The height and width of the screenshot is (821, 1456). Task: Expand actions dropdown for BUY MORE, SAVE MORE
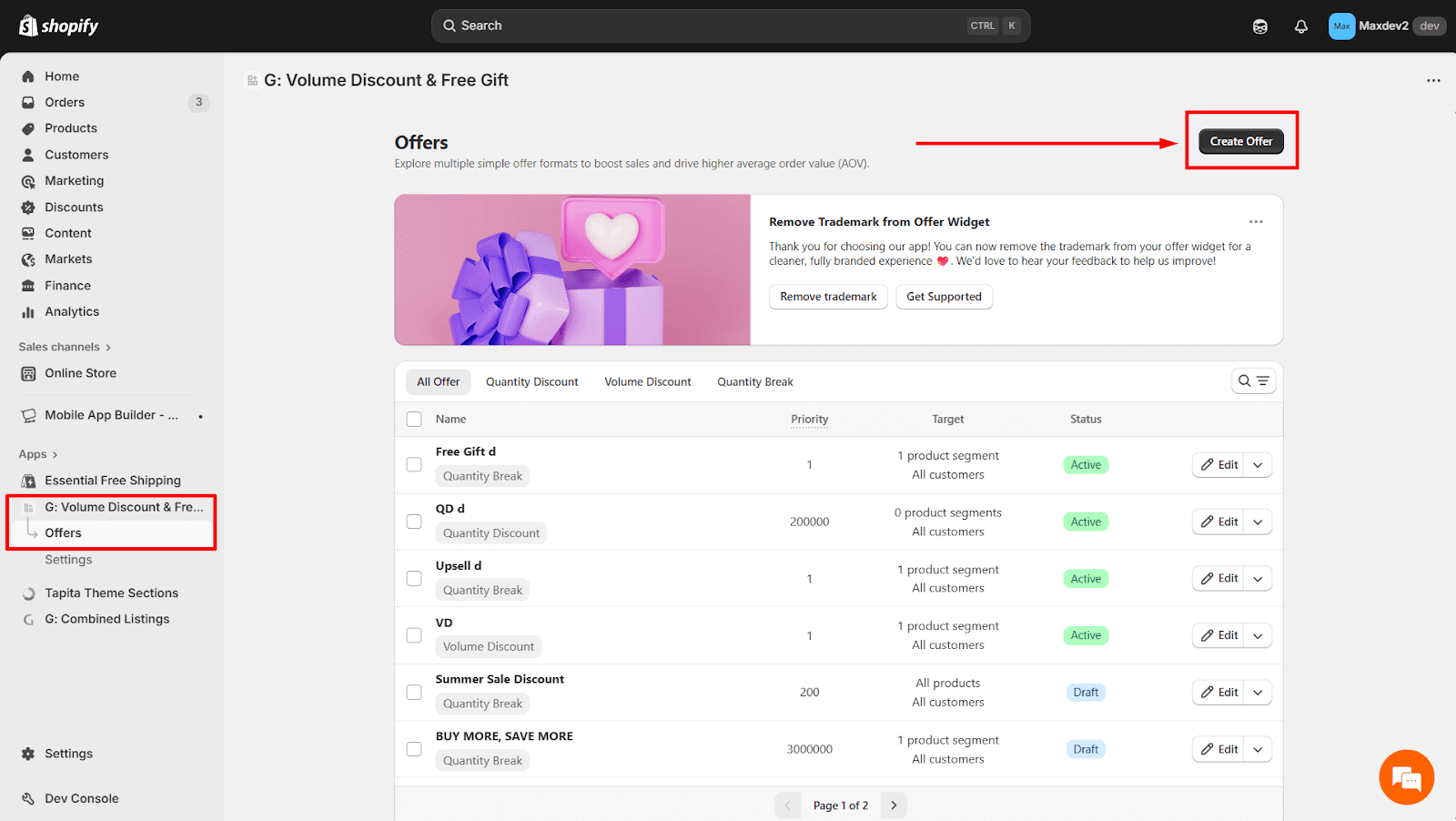point(1258,749)
